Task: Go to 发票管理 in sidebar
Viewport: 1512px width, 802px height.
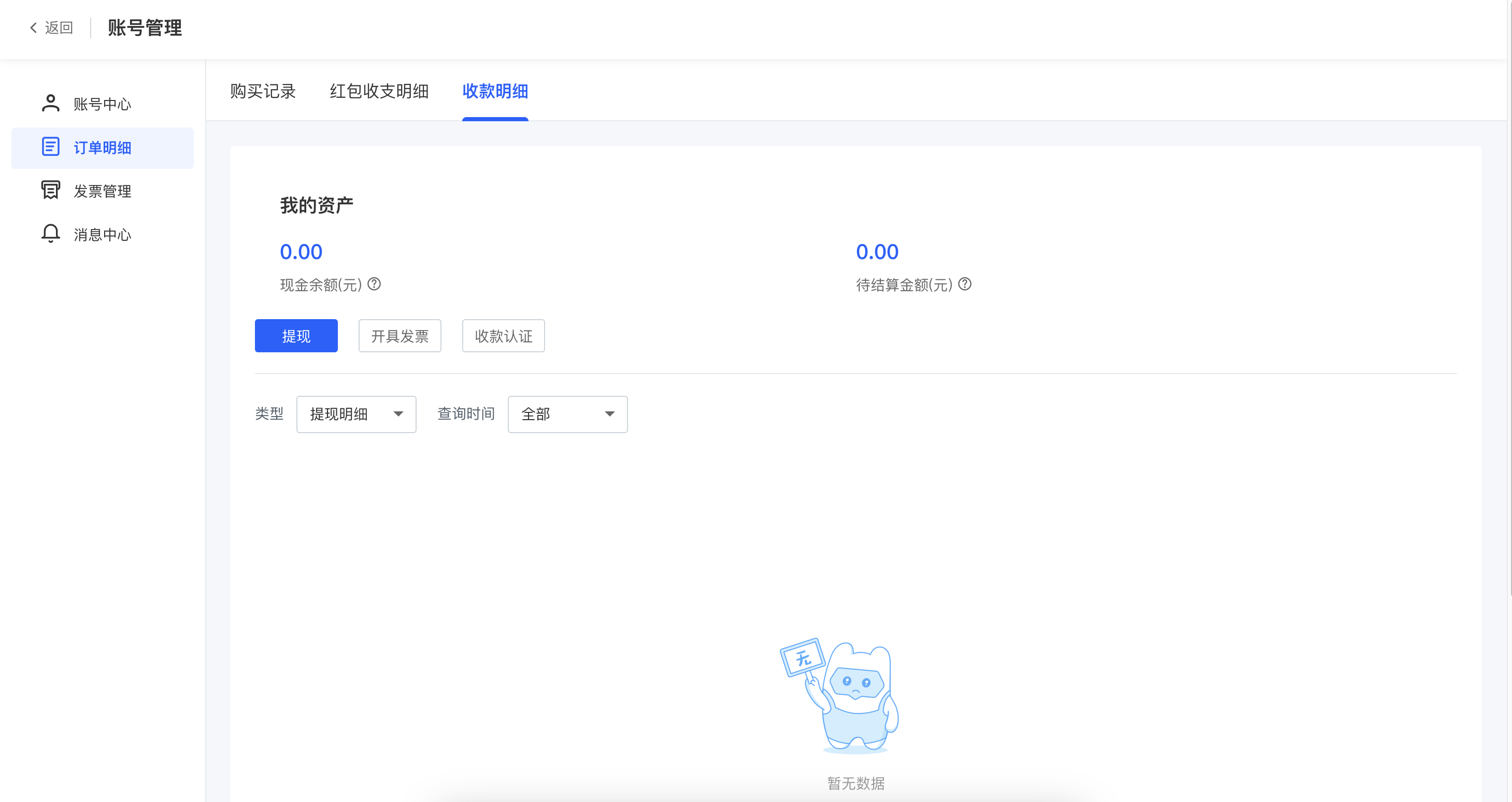Action: 102,191
